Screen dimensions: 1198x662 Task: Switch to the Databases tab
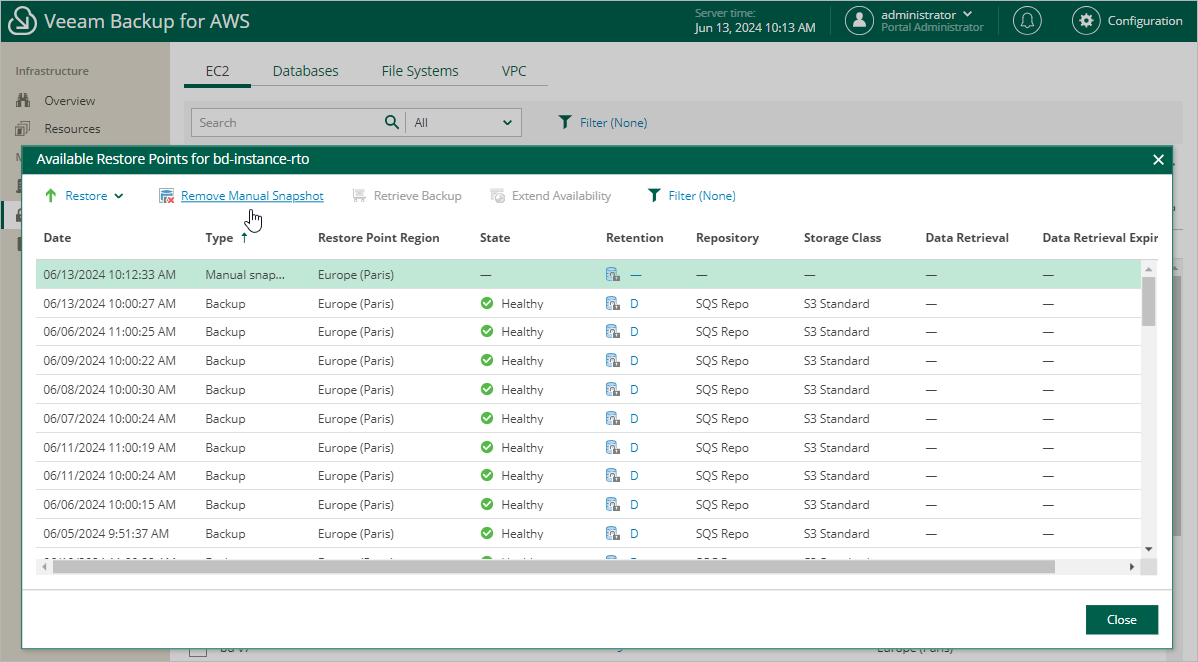[x=306, y=71]
